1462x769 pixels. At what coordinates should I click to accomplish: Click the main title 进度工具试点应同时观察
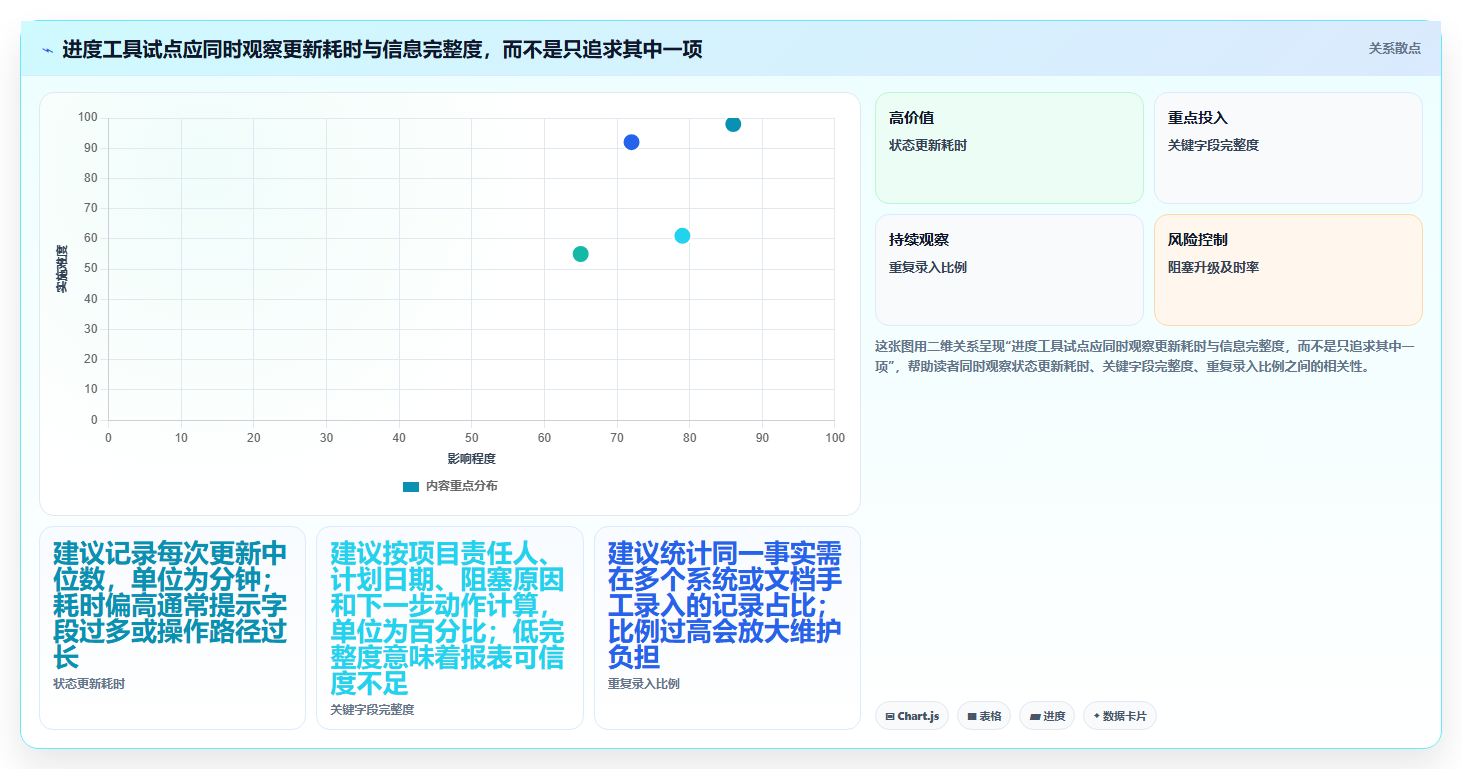382,49
